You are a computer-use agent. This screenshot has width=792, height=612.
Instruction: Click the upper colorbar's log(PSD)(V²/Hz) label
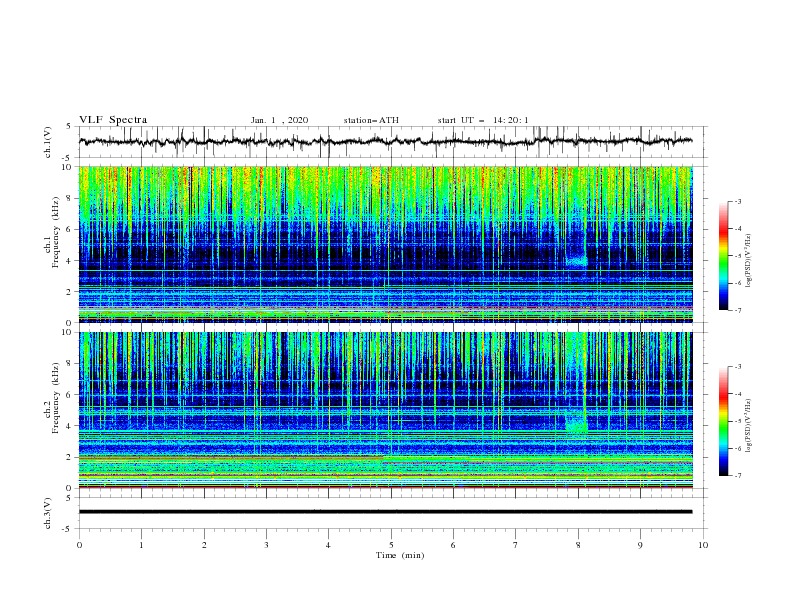pyautogui.click(x=749, y=261)
